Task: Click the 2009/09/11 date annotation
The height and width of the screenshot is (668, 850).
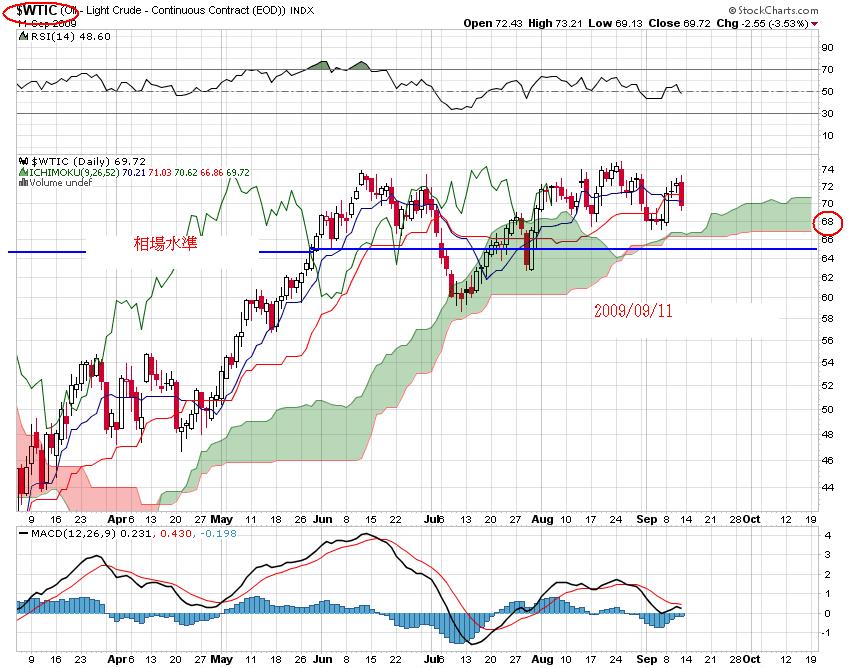Action: pos(632,311)
